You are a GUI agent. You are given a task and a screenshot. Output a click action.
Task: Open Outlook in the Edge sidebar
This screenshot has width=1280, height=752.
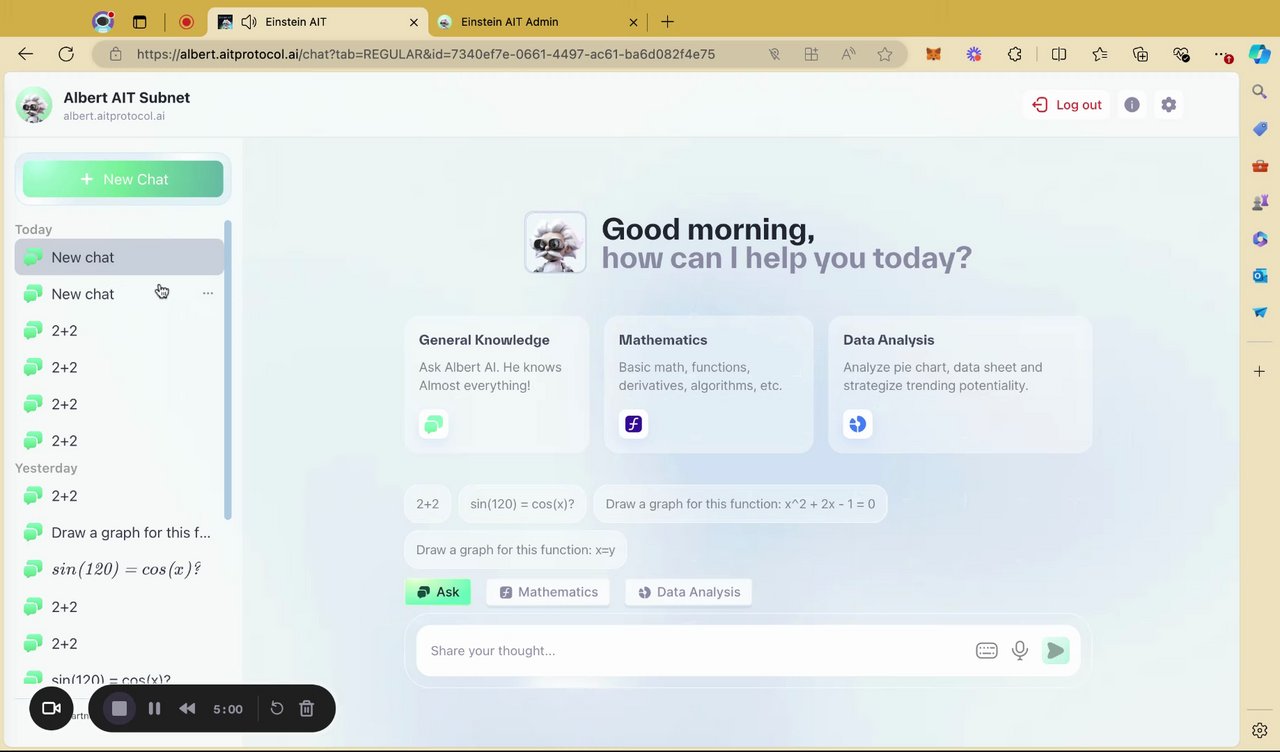point(1260,275)
